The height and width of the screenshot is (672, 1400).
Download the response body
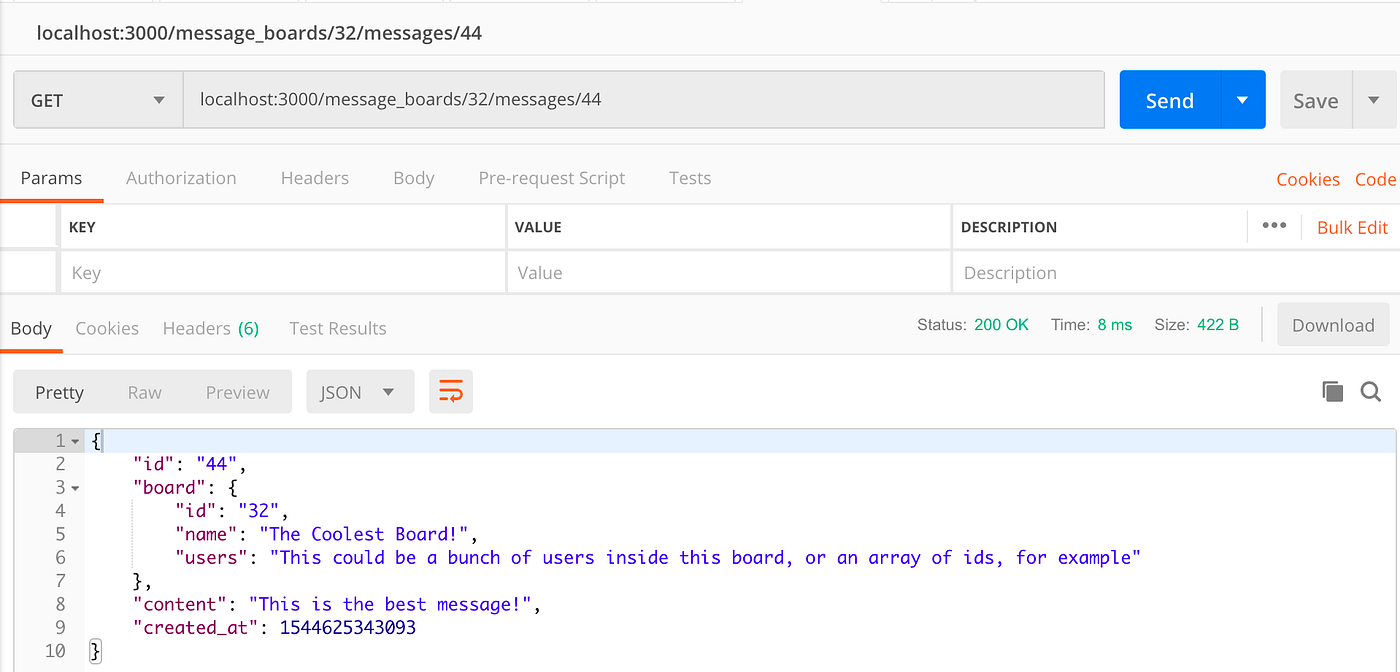click(x=1333, y=325)
